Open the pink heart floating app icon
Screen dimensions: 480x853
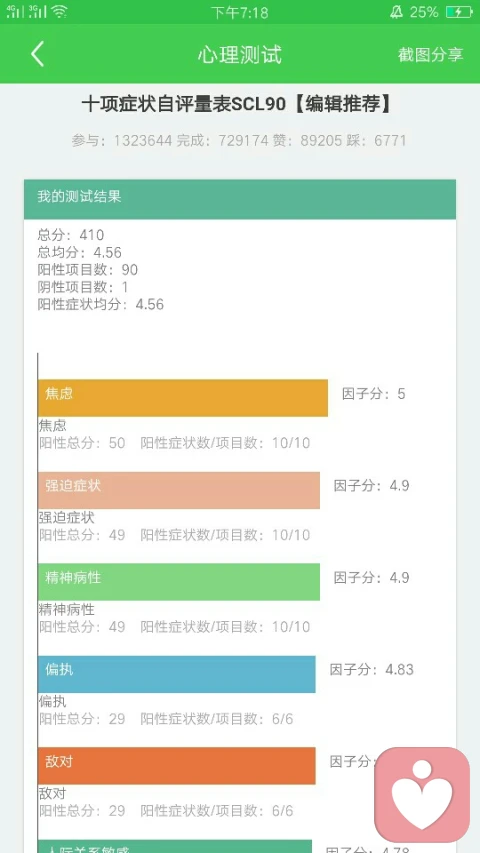click(422, 794)
